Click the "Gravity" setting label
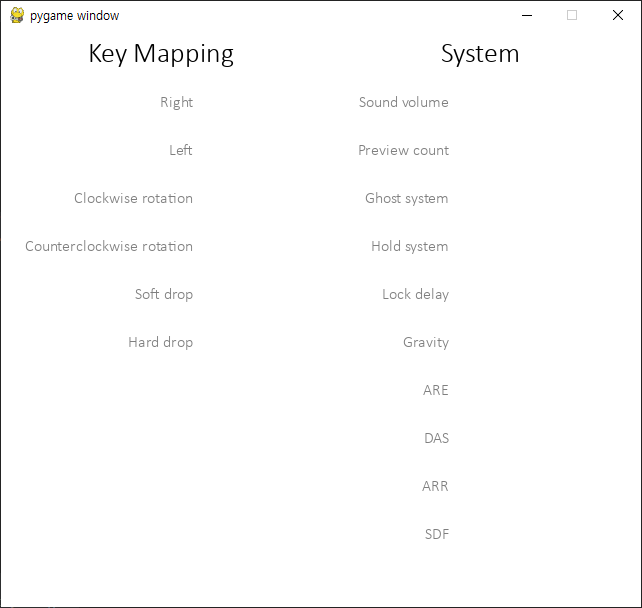642x608 pixels. click(x=426, y=342)
